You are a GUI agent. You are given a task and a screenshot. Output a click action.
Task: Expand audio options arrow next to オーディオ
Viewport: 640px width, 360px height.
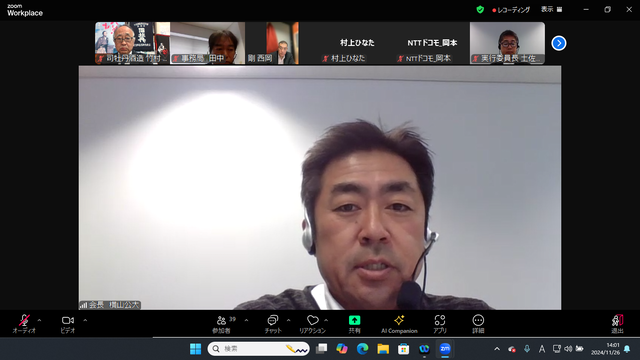click(x=40, y=320)
